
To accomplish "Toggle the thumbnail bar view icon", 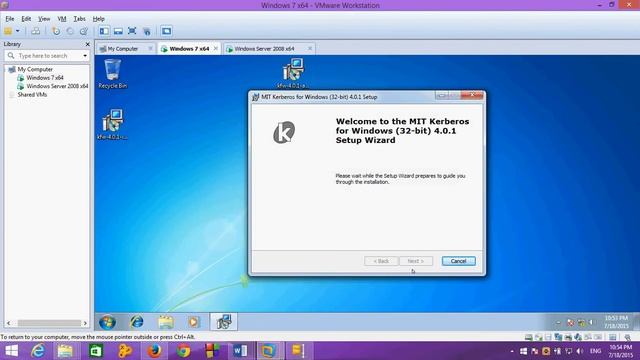I will pos(118,31).
